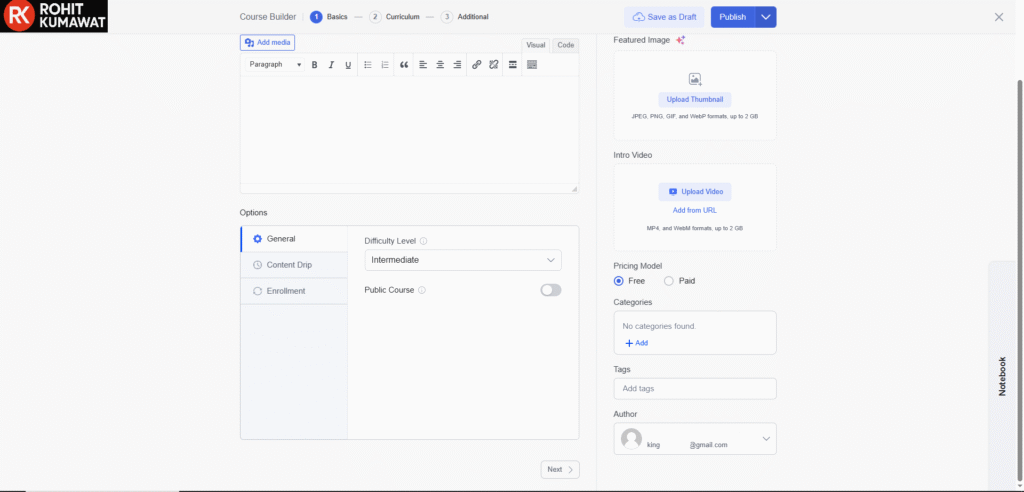Select the Free pricing model

pyautogui.click(x=619, y=281)
